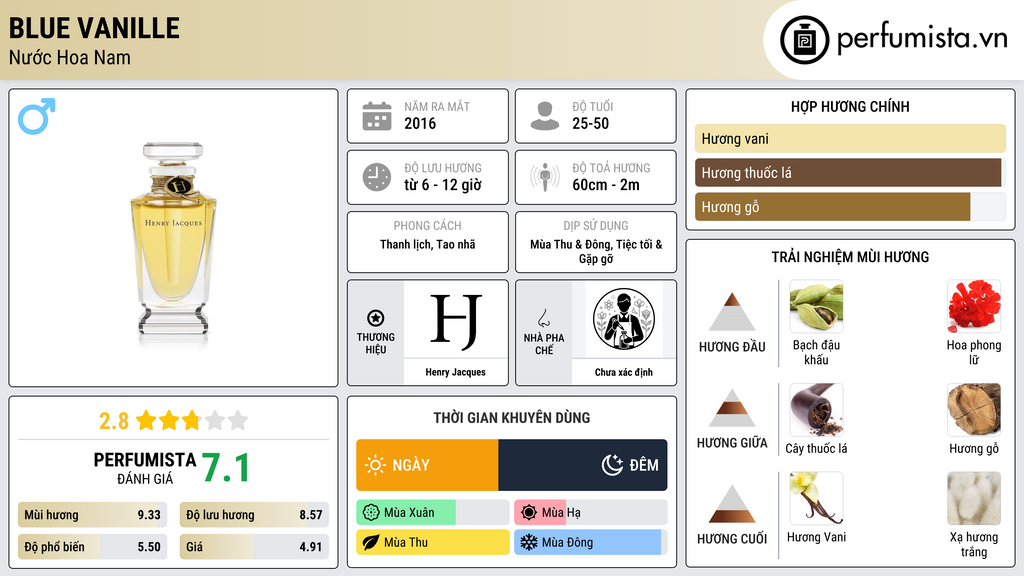Click the person icon beside Độ tuổi

coord(545,116)
